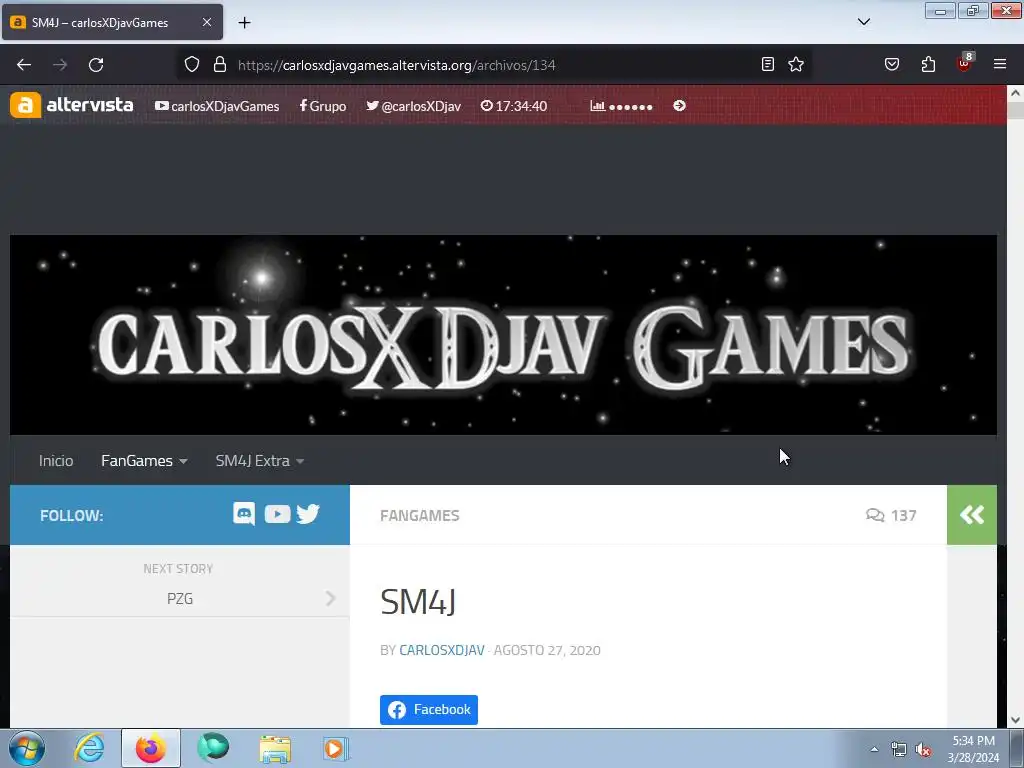Toggle reader view icon in the address bar
This screenshot has height=768, width=1024.
[768, 64]
